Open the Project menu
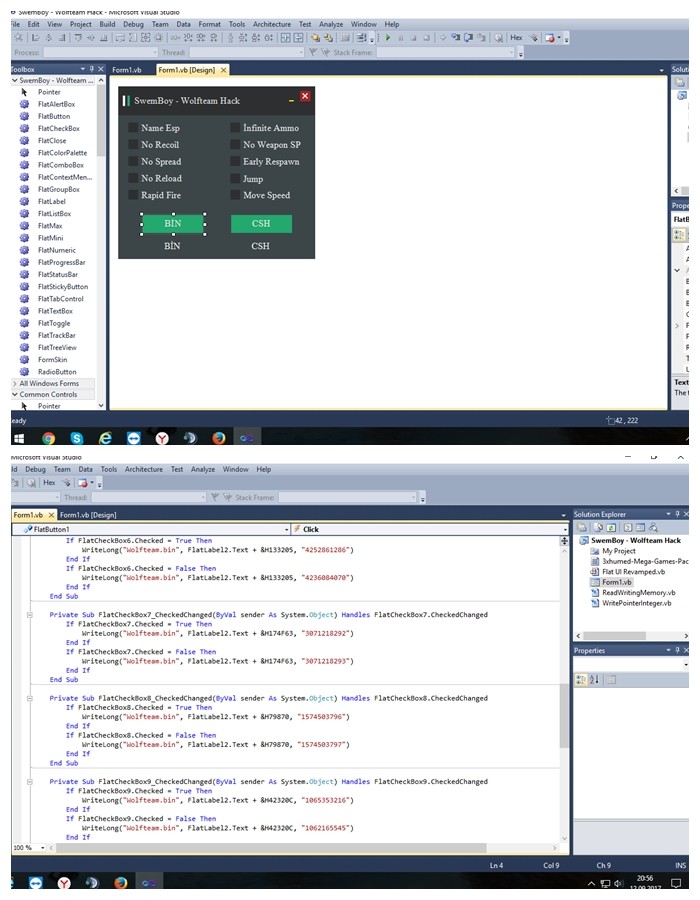 [x=80, y=24]
